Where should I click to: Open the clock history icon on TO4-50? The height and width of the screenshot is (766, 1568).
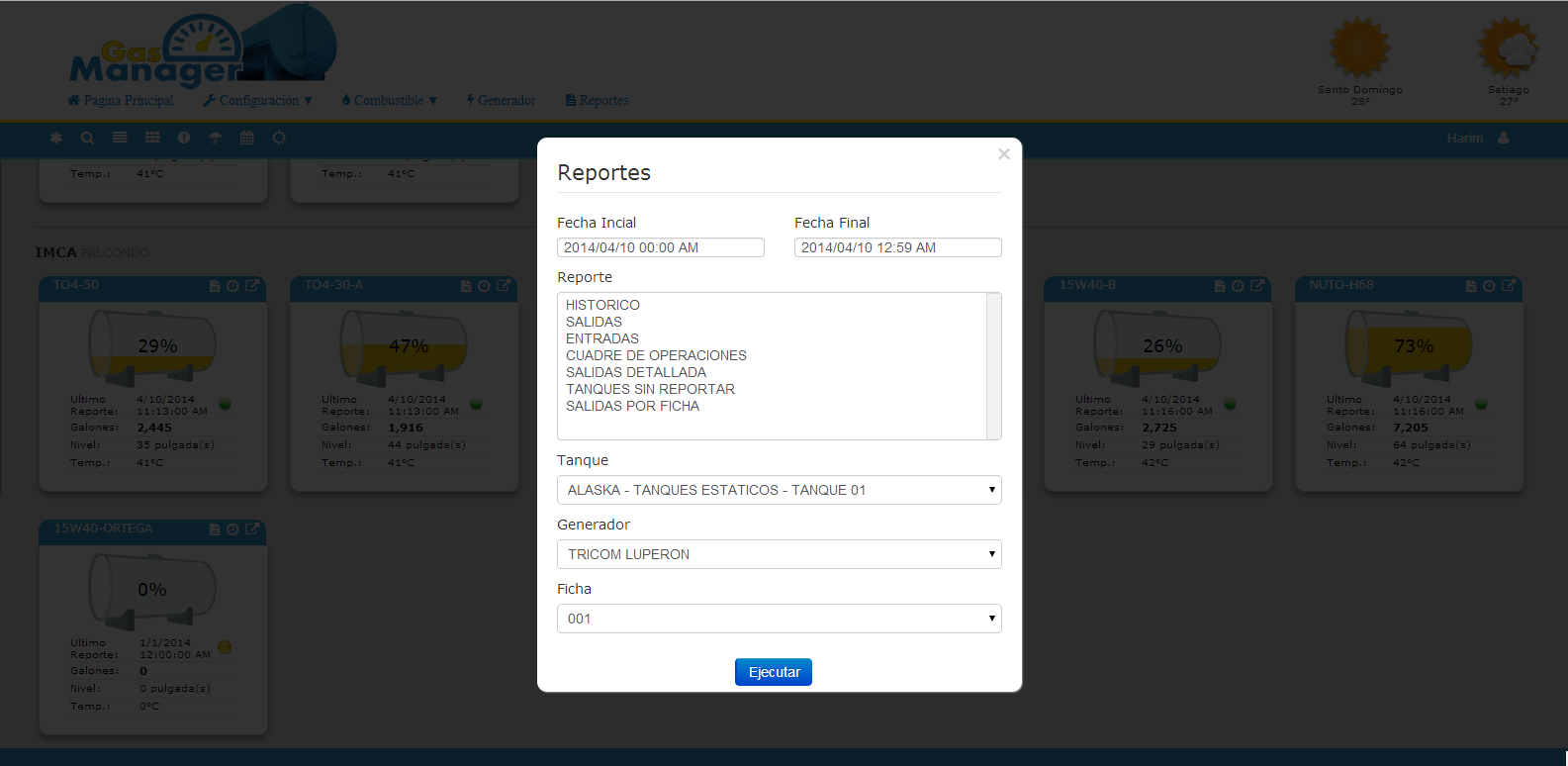[232, 286]
